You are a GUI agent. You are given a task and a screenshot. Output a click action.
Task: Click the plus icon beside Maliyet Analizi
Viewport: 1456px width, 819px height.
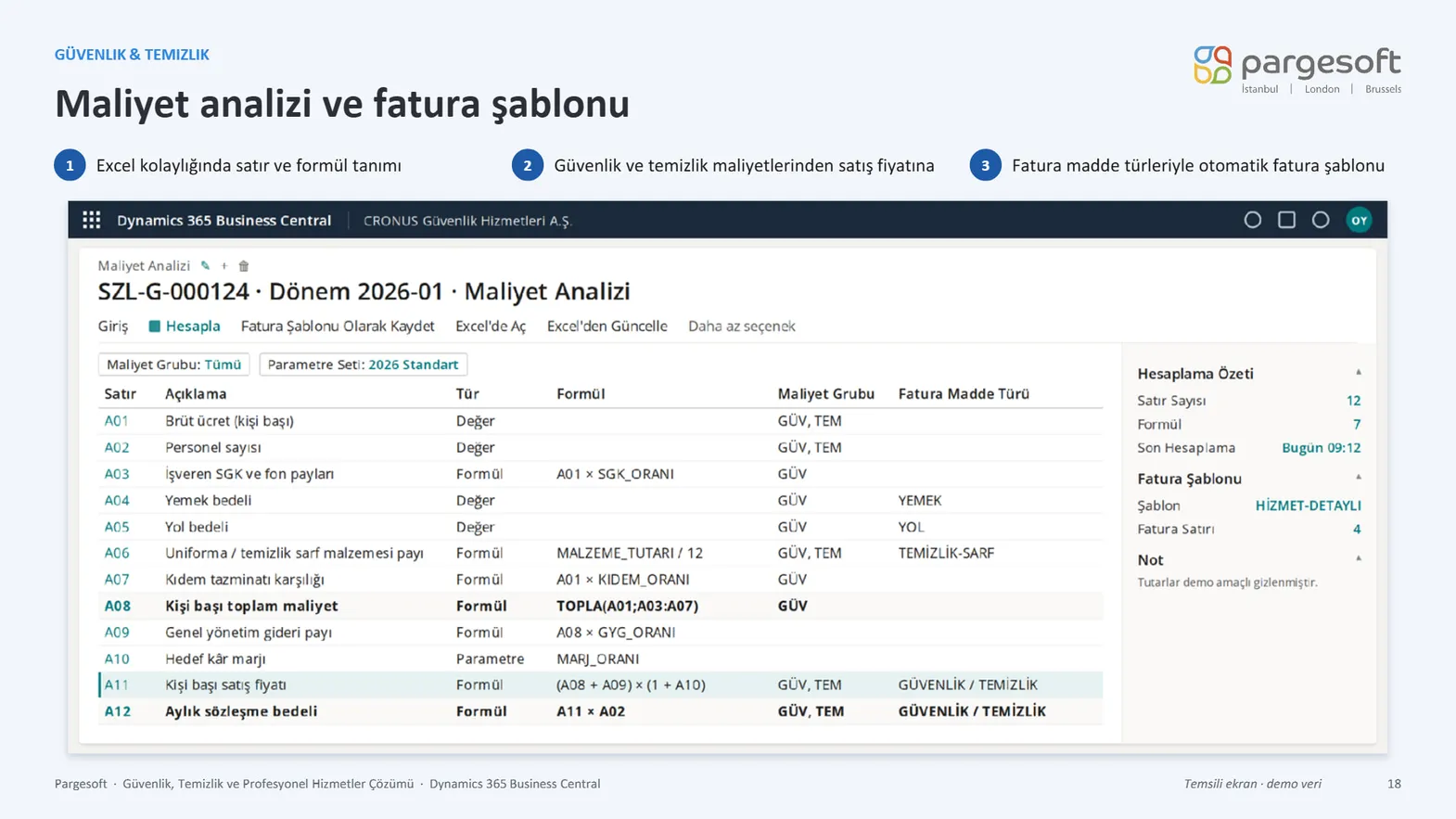click(x=224, y=266)
